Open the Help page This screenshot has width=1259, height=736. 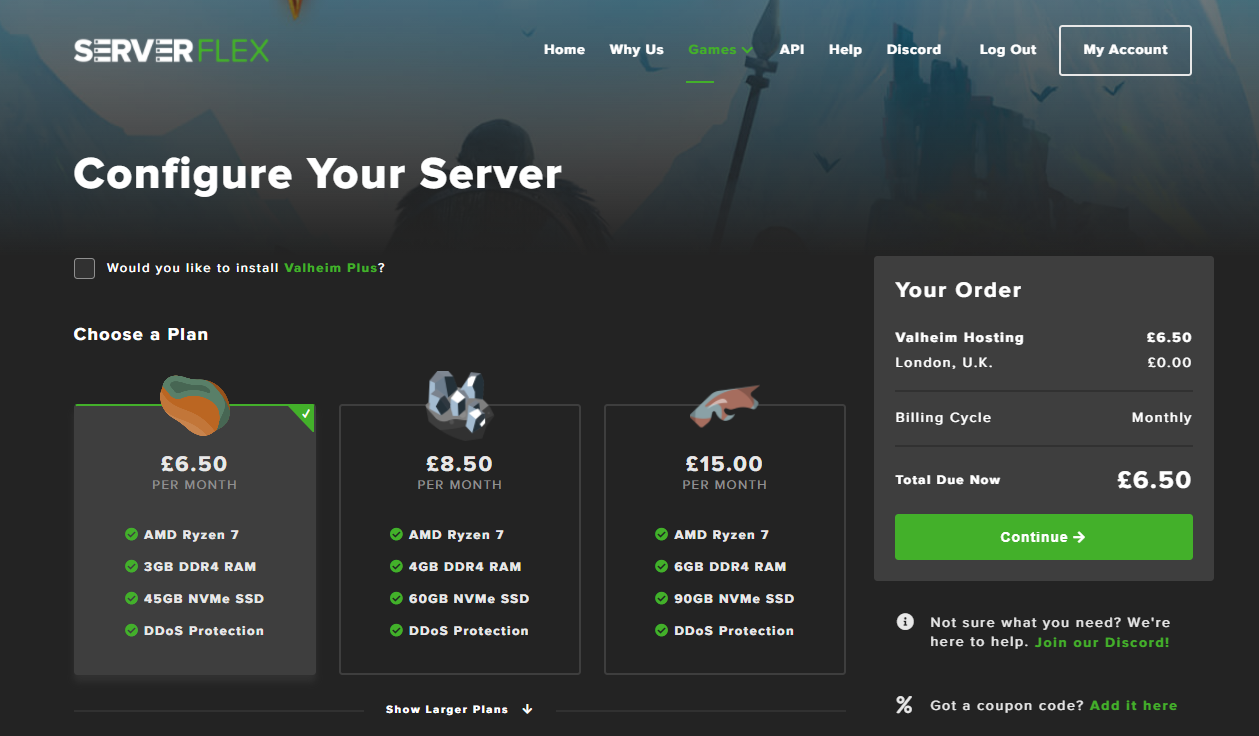tap(845, 49)
